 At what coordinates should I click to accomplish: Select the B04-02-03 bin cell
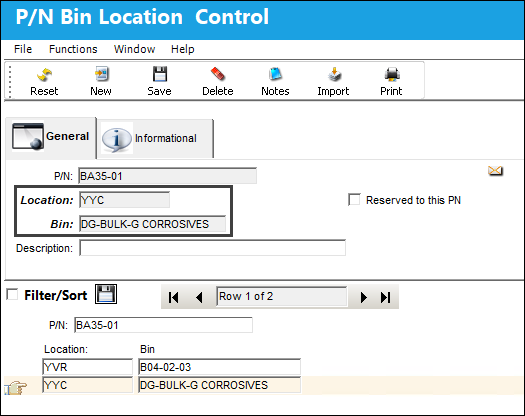click(219, 367)
